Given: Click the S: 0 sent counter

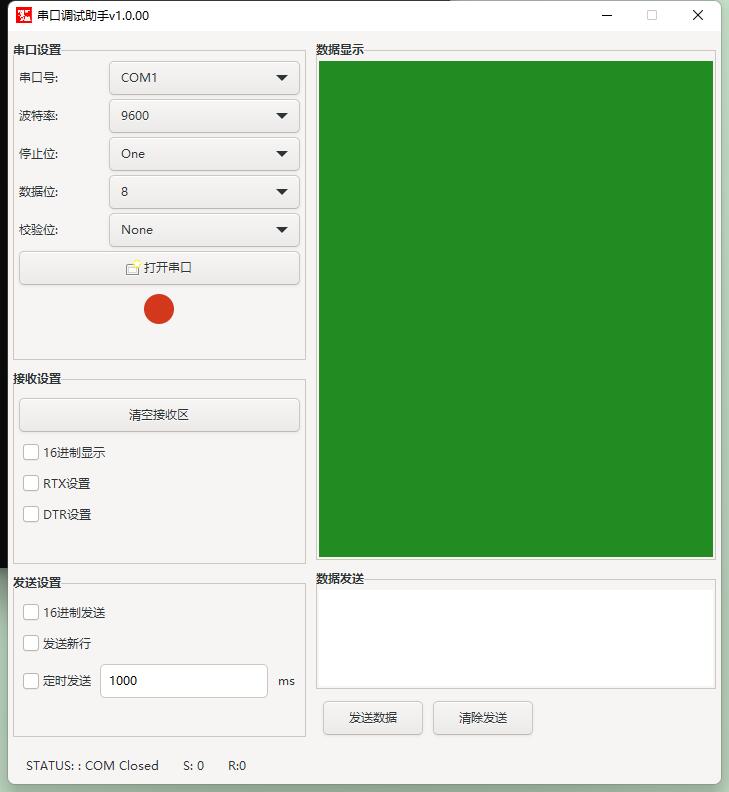Looking at the screenshot, I should [193, 765].
